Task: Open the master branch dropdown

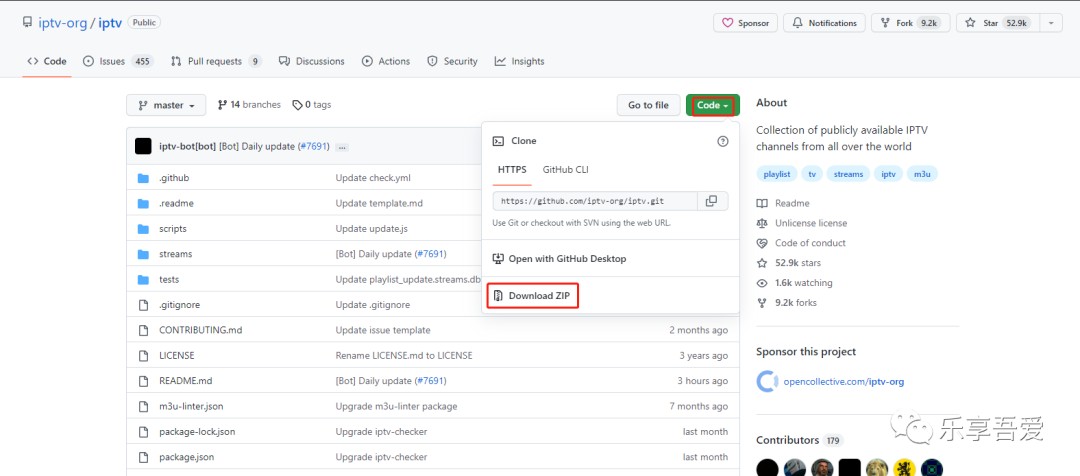Action: (x=166, y=105)
